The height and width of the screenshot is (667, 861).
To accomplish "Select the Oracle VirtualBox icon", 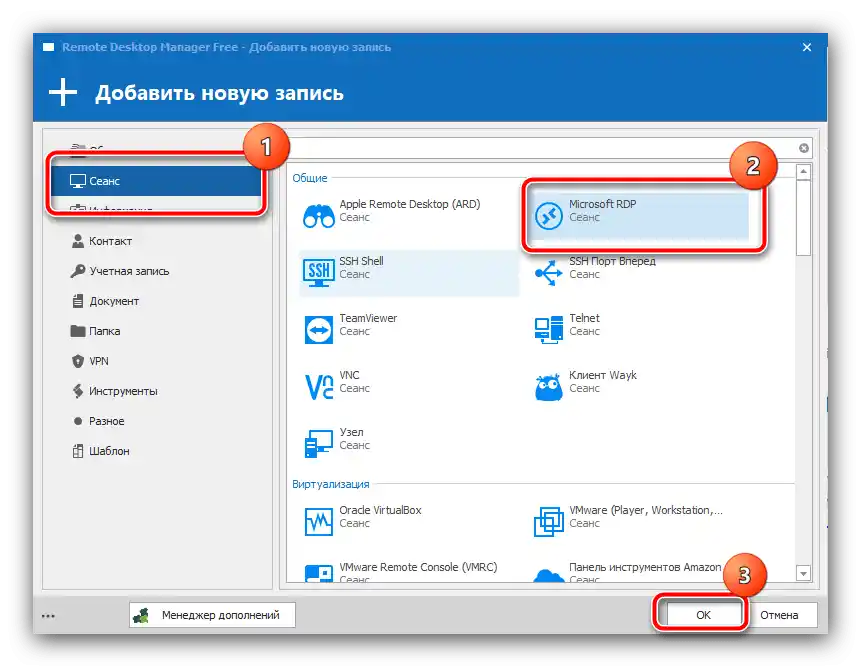I will coord(318,522).
